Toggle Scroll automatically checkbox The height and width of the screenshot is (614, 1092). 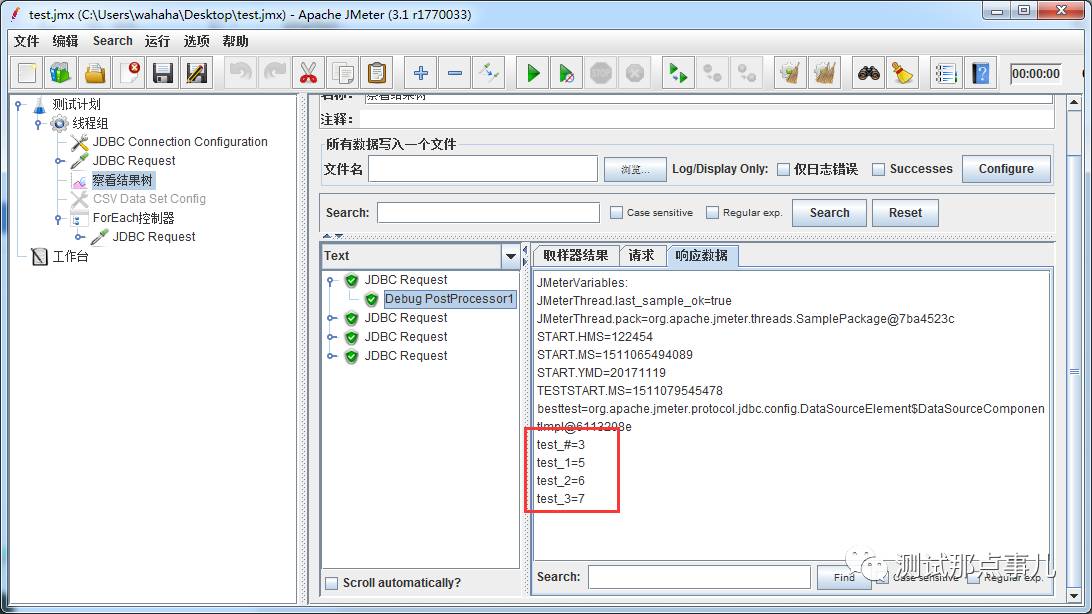pos(332,583)
